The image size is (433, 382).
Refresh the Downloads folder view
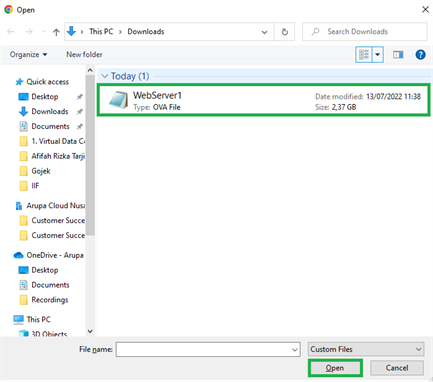[x=285, y=32]
